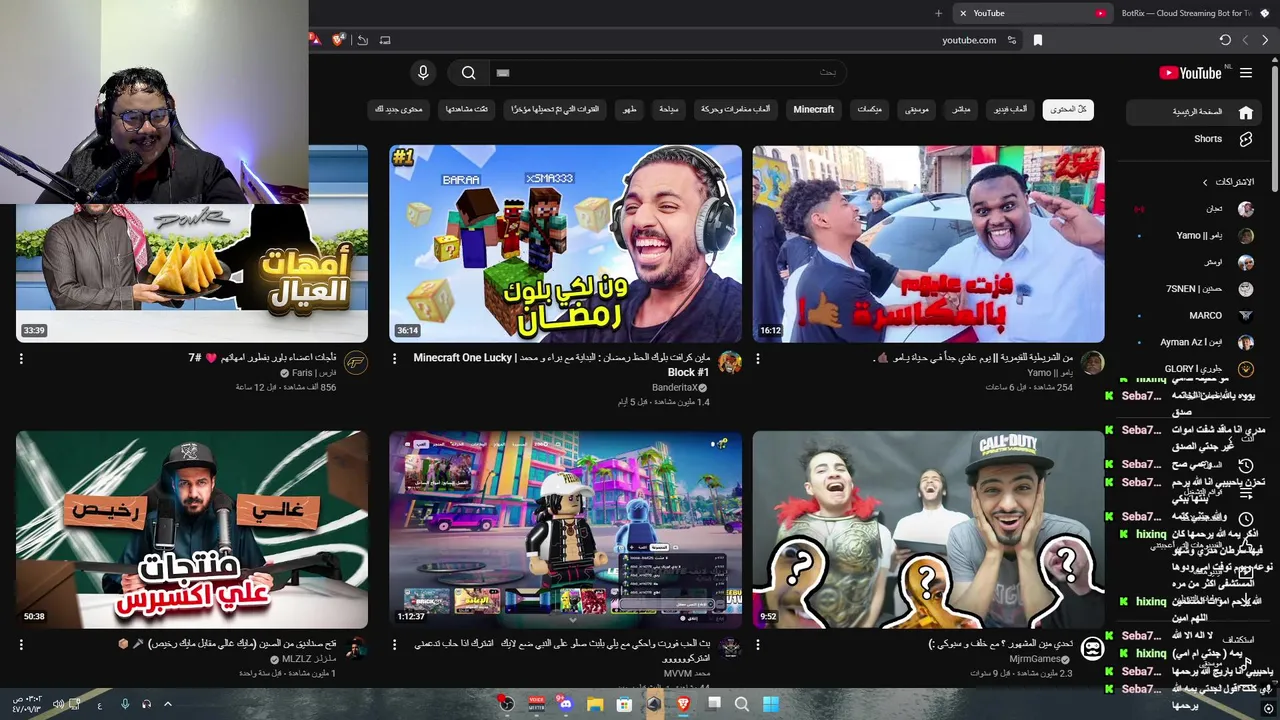The height and width of the screenshot is (720, 1280).
Task: Open Ayman Az channel in subscriptions
Action: point(1196,342)
